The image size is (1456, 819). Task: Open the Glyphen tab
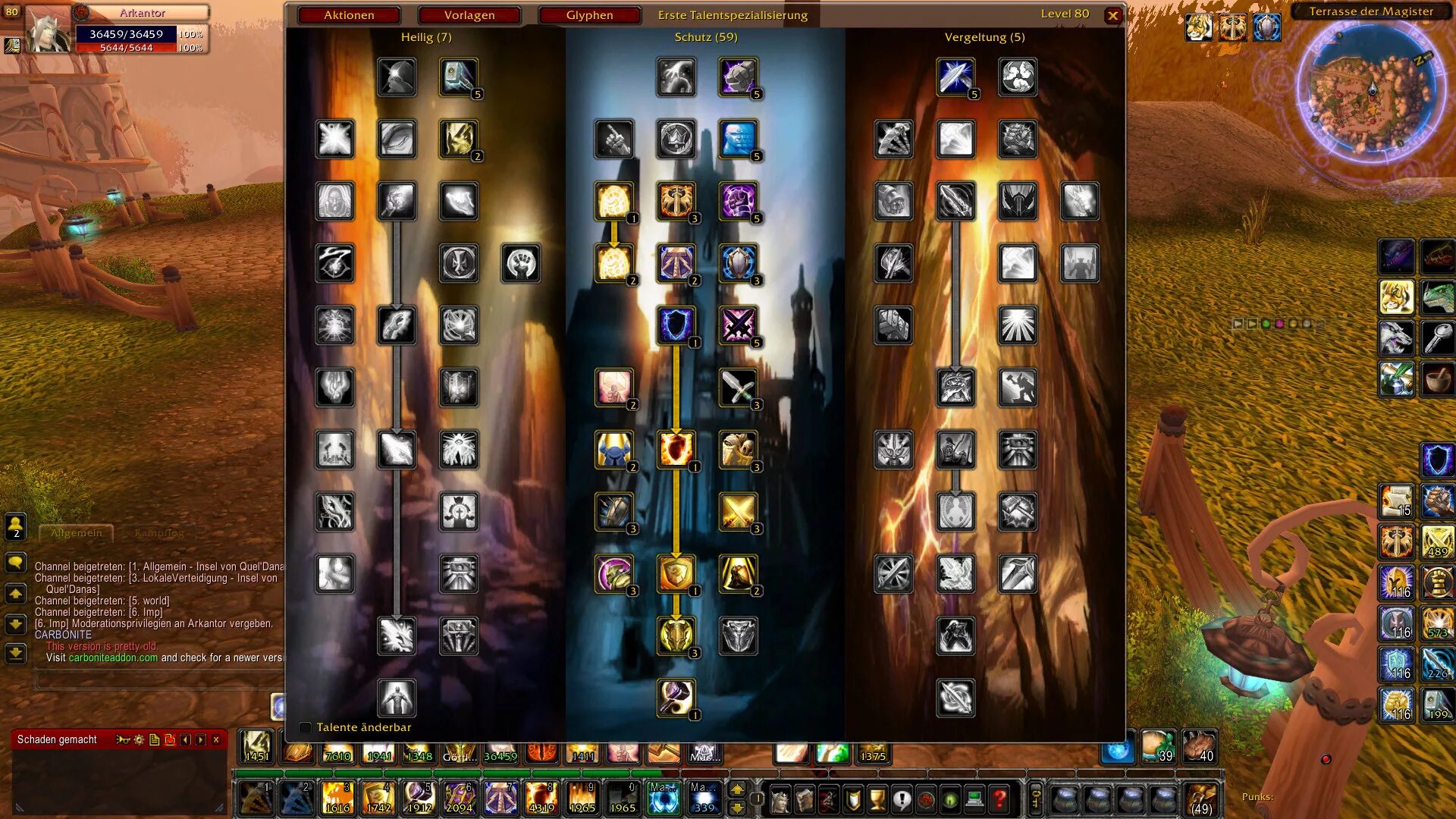pos(589,14)
